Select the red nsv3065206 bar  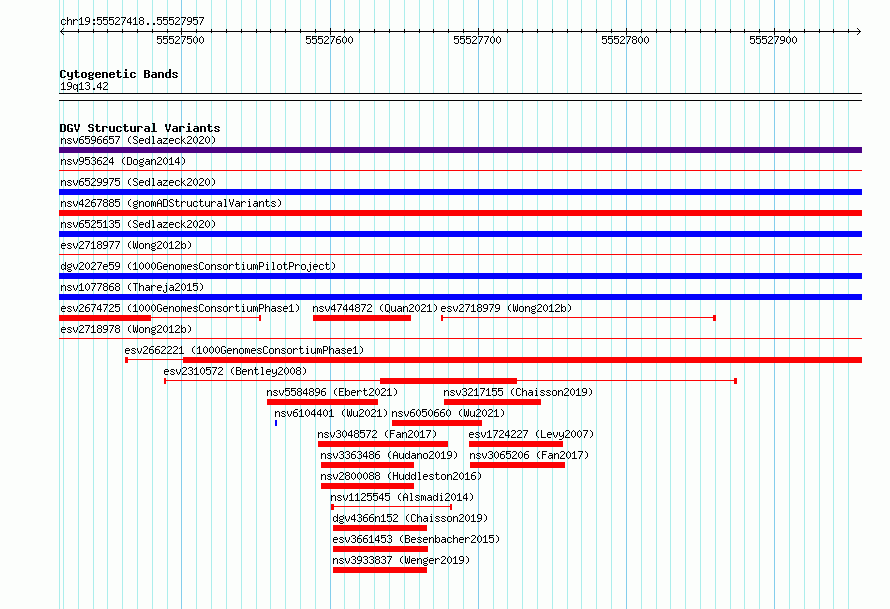[x=518, y=465]
